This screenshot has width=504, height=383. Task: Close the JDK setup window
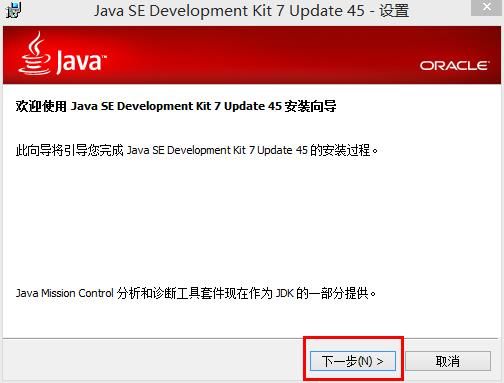click(486, 7)
